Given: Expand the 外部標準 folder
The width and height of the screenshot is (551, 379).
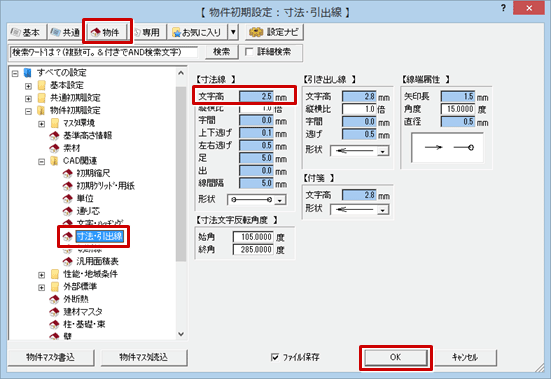Looking at the screenshot, I should click(41, 288).
